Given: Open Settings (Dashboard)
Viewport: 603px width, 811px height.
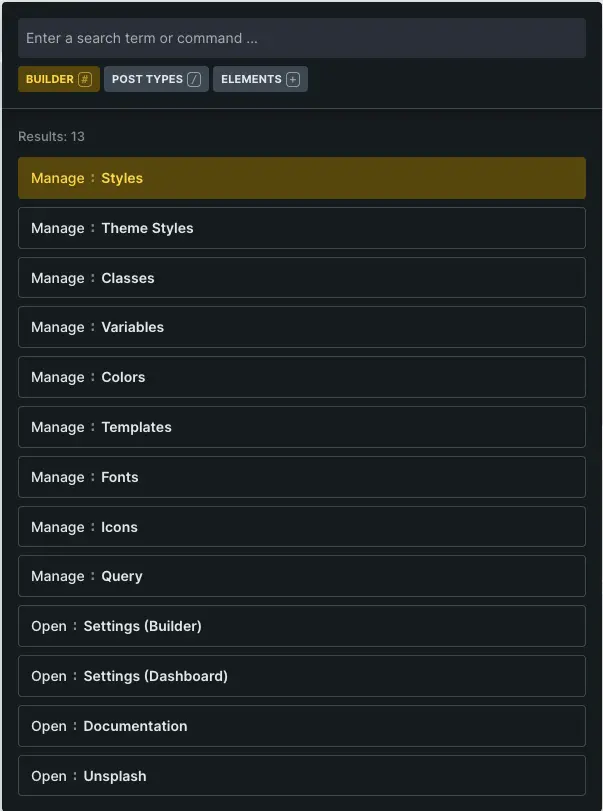Looking at the screenshot, I should [301, 676].
